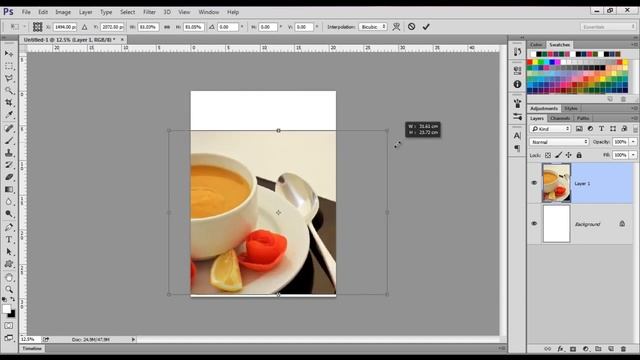Open the status bar info arrow

click(x=133, y=339)
